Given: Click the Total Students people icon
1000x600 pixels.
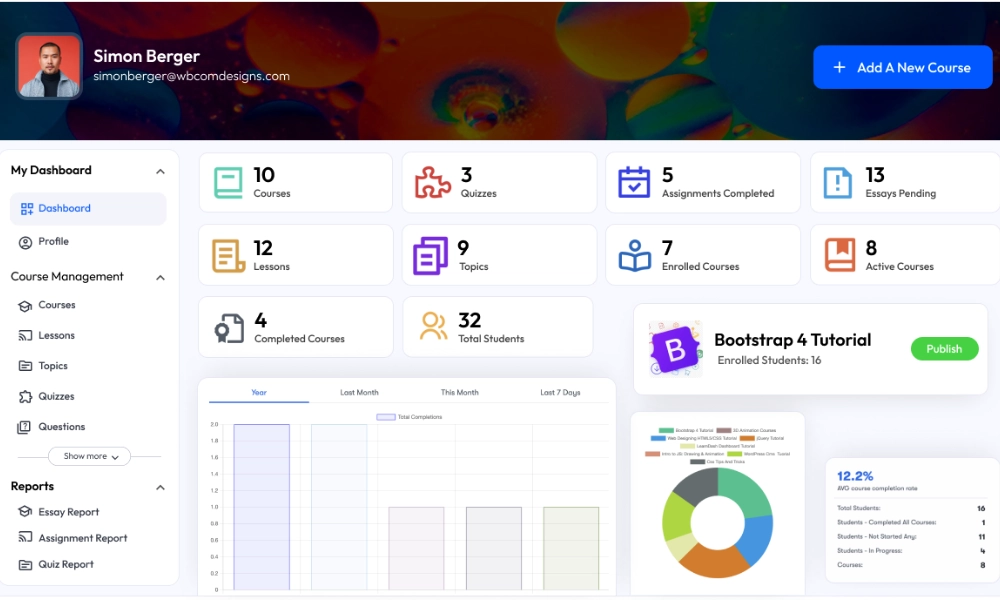Looking at the screenshot, I should click(433, 327).
